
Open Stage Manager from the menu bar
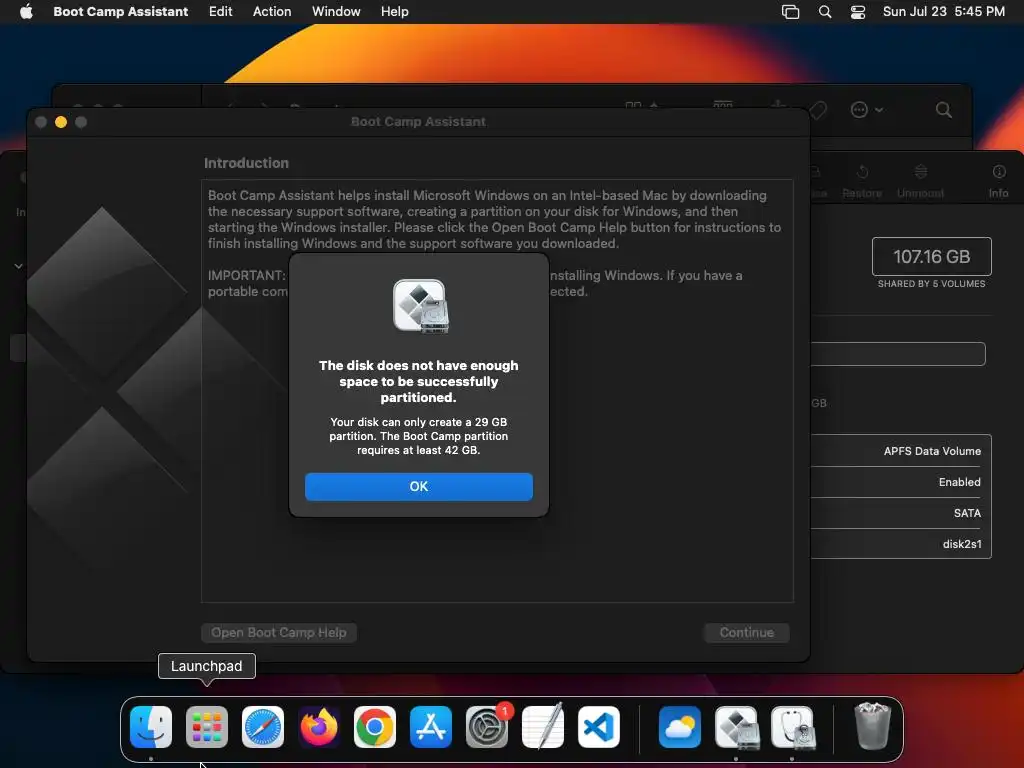(790, 12)
